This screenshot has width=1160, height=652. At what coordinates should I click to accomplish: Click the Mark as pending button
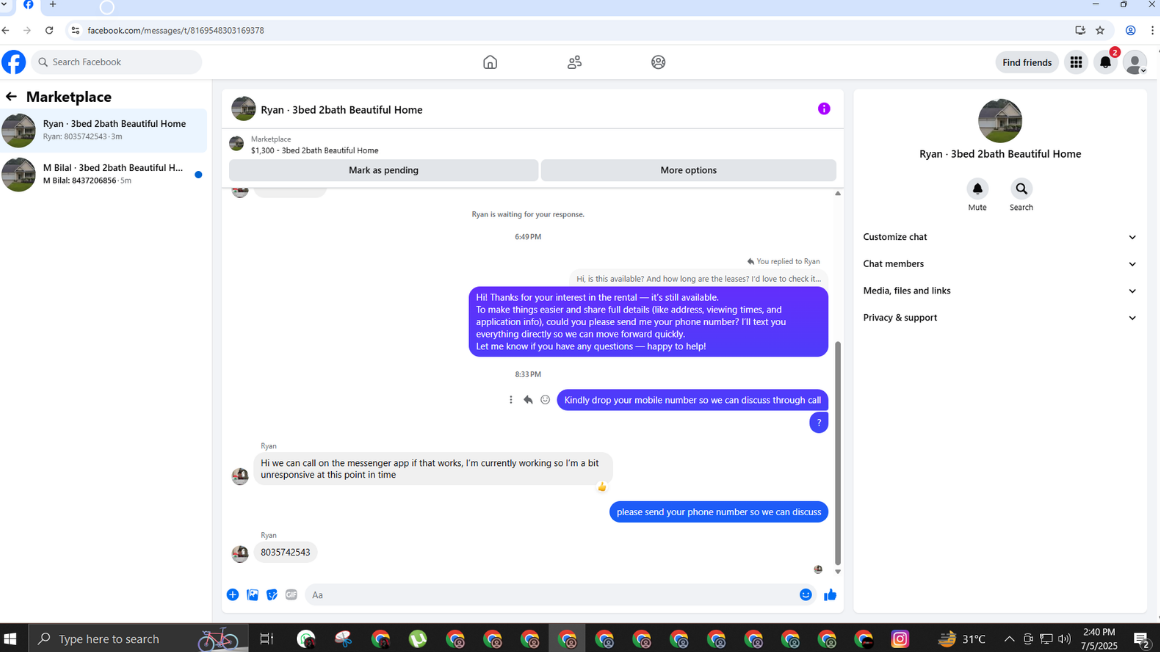(383, 170)
